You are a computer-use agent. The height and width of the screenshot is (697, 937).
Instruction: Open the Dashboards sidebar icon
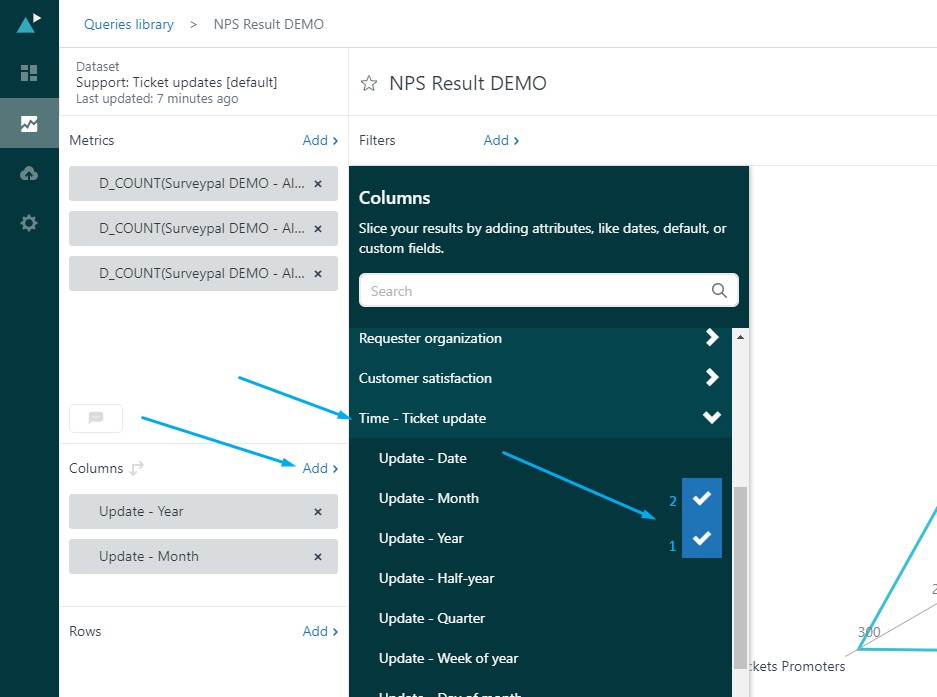[x=29, y=73]
